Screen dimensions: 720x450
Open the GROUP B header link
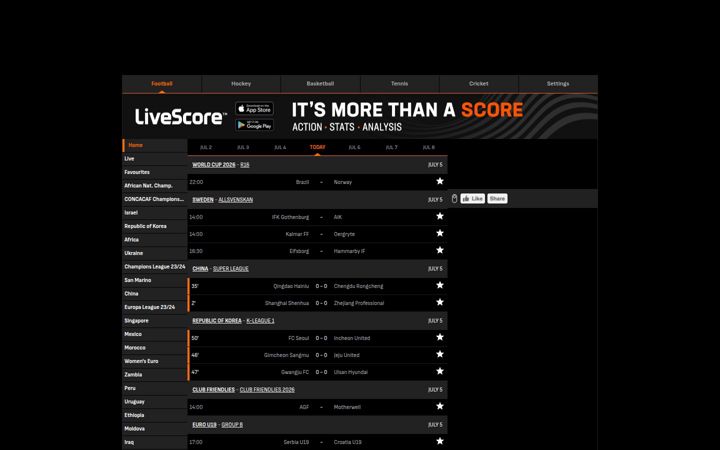point(232,425)
